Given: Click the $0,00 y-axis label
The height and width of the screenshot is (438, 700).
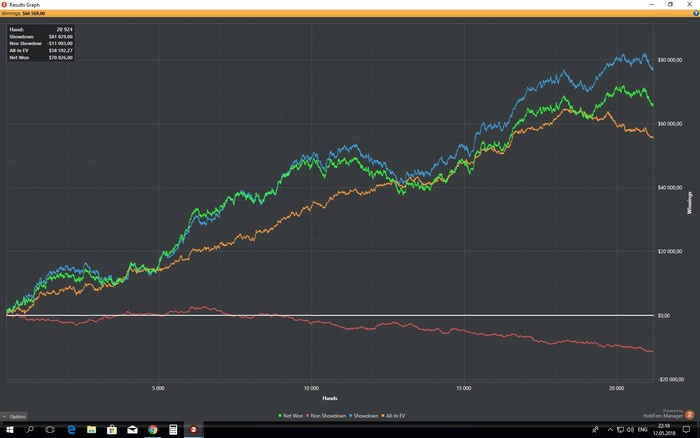Looking at the screenshot, I should pyautogui.click(x=664, y=316).
